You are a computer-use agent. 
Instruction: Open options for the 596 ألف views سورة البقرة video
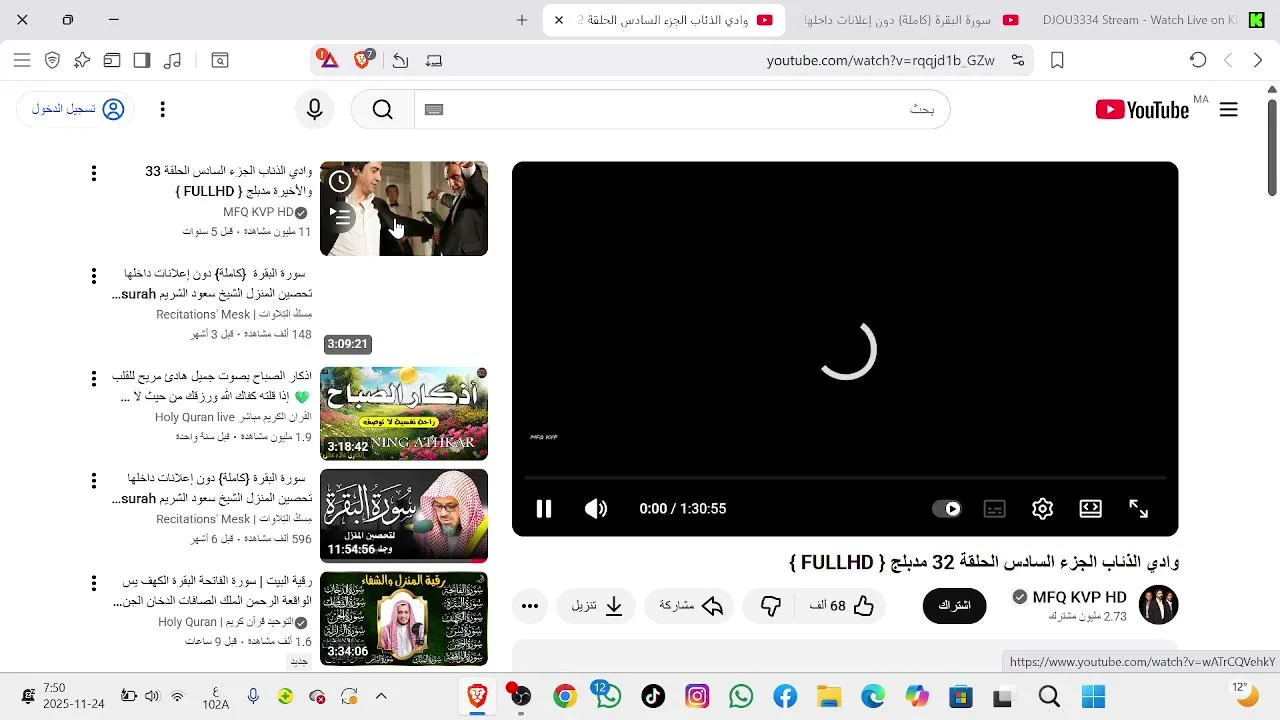tap(94, 480)
